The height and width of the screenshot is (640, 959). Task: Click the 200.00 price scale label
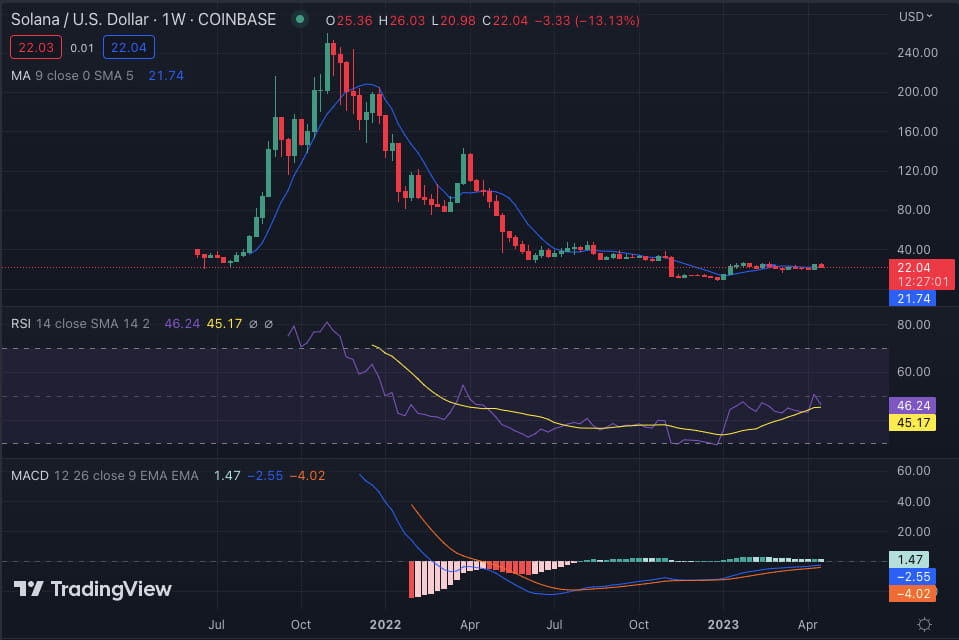pyautogui.click(x=917, y=92)
